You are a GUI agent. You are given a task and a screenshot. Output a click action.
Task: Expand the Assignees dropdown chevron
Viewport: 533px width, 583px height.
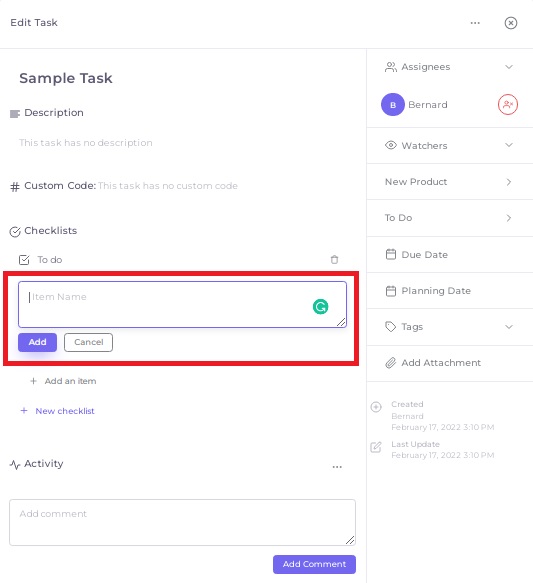(x=509, y=67)
